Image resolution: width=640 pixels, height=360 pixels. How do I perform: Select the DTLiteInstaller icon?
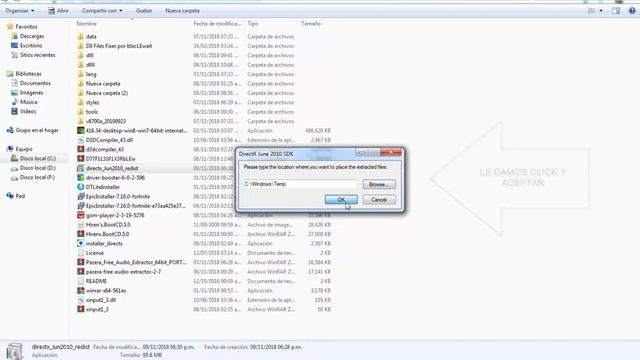click(x=81, y=187)
